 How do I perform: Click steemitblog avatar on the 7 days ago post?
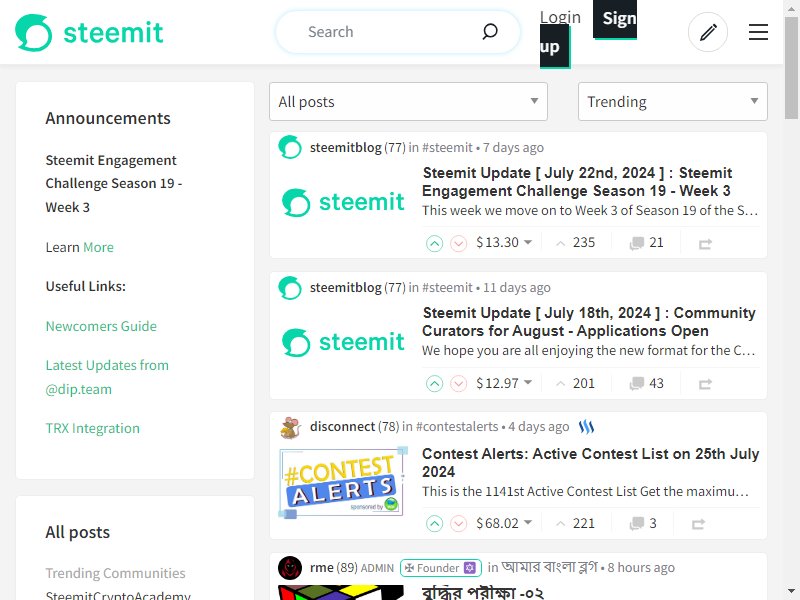pyautogui.click(x=290, y=147)
